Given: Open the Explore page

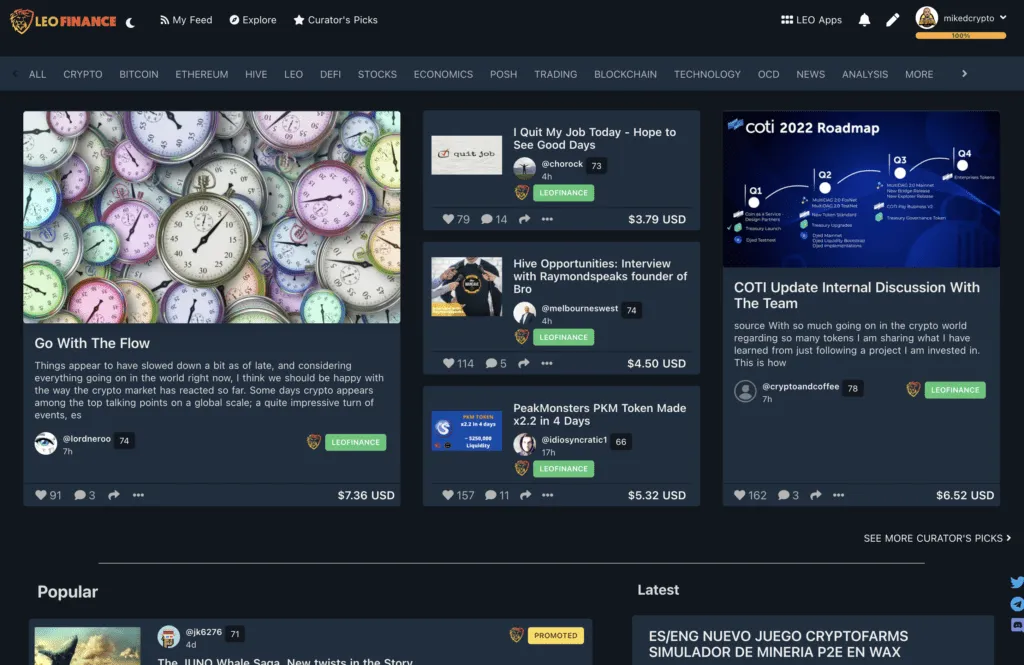Looking at the screenshot, I should [x=253, y=20].
